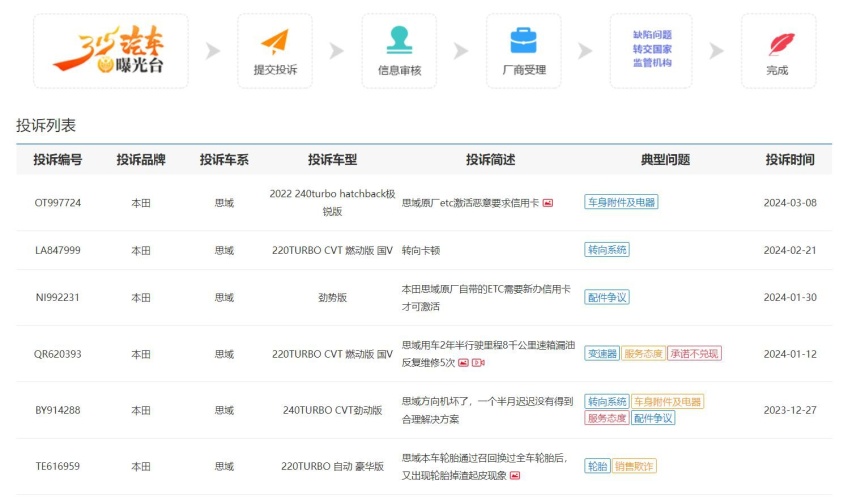852x497 pixels.
Task: Click the stamp 信息审核 icon
Action: 399,40
